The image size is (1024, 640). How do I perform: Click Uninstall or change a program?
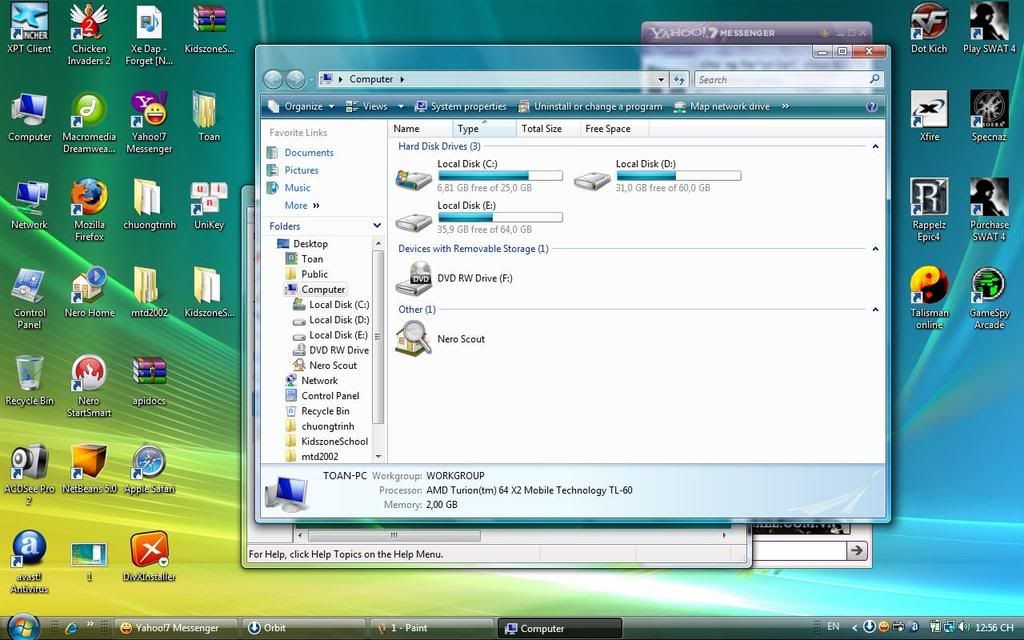click(590, 106)
